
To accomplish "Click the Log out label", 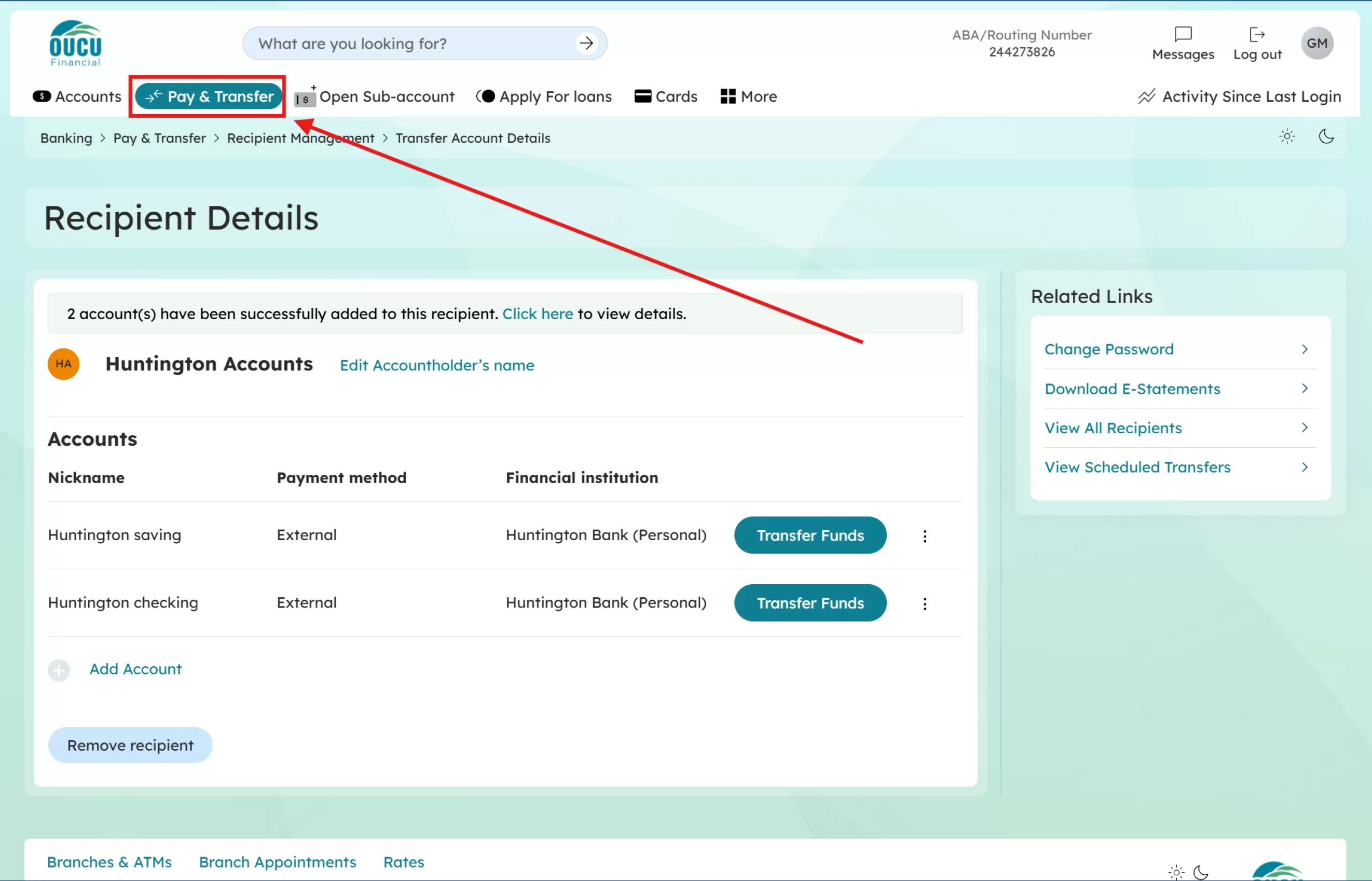I will tap(1256, 54).
